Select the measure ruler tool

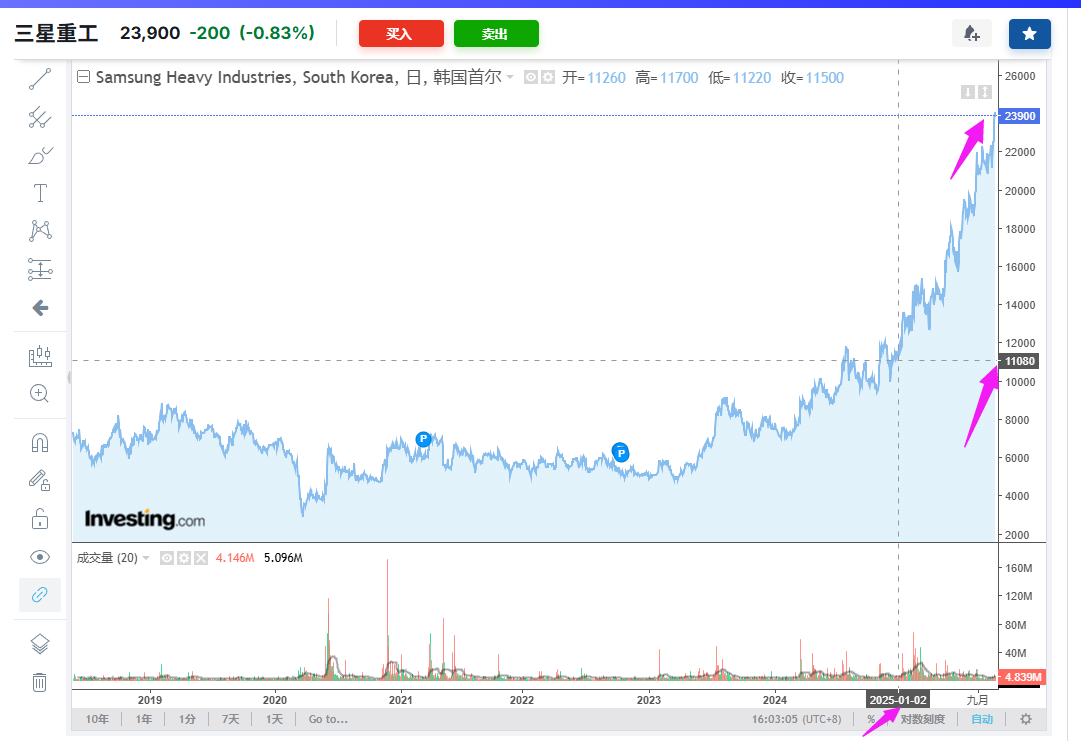(40, 356)
